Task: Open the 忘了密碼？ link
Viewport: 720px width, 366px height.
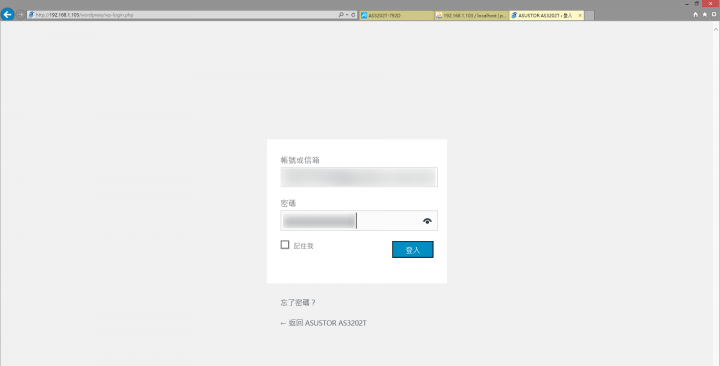Action: point(298,303)
